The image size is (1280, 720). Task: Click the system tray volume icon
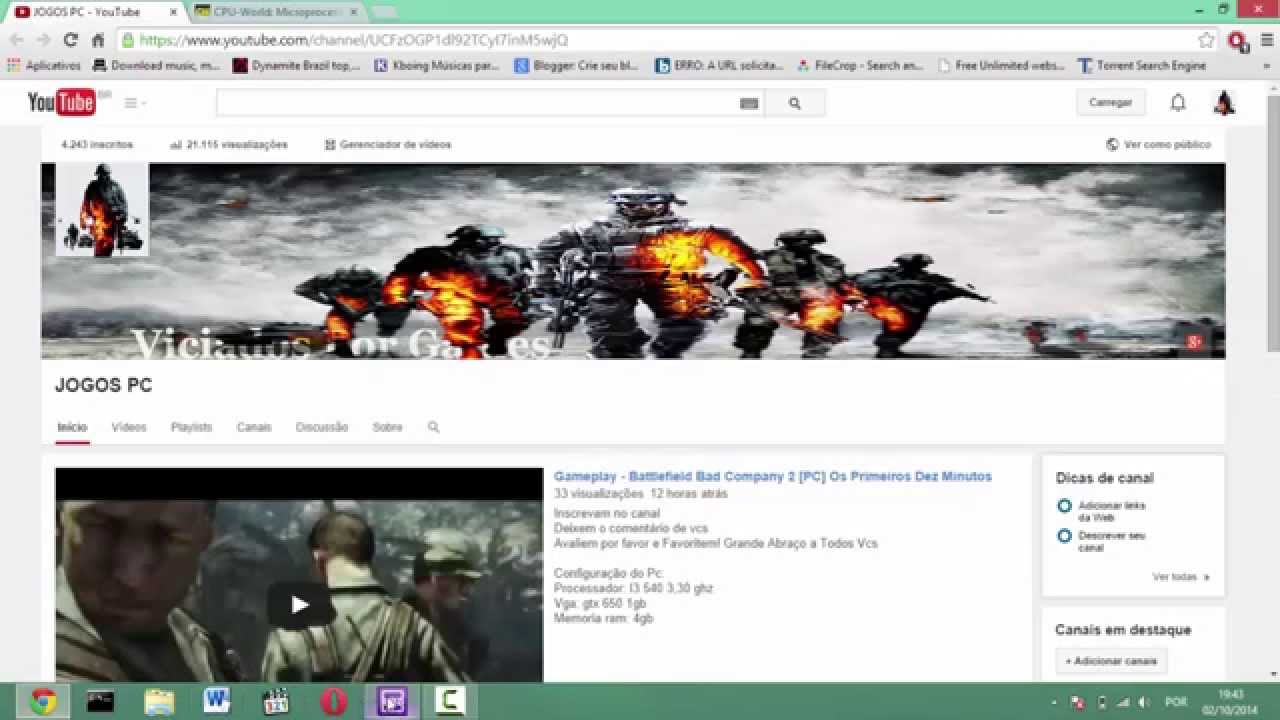coord(1144,702)
